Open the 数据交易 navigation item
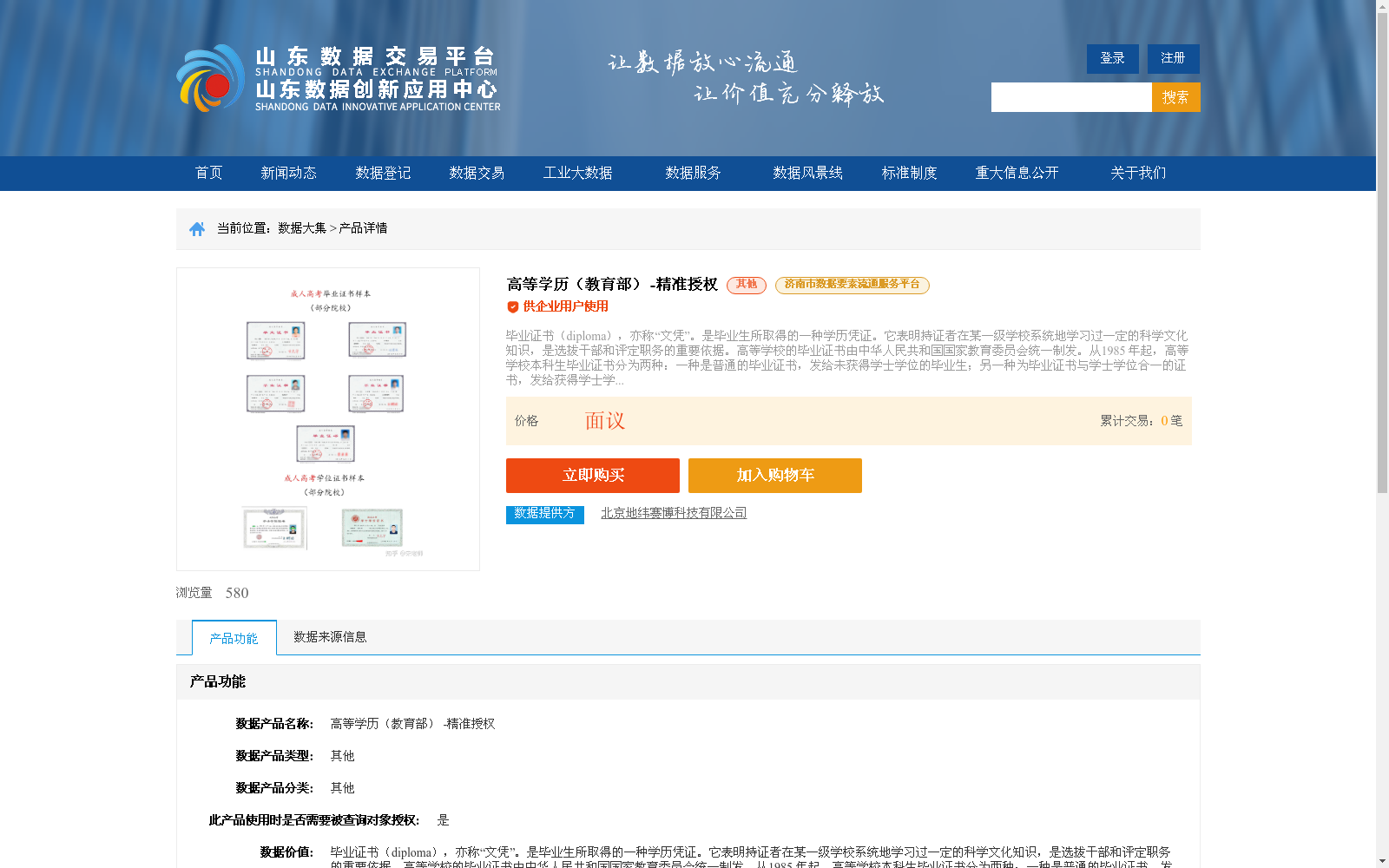 477,173
